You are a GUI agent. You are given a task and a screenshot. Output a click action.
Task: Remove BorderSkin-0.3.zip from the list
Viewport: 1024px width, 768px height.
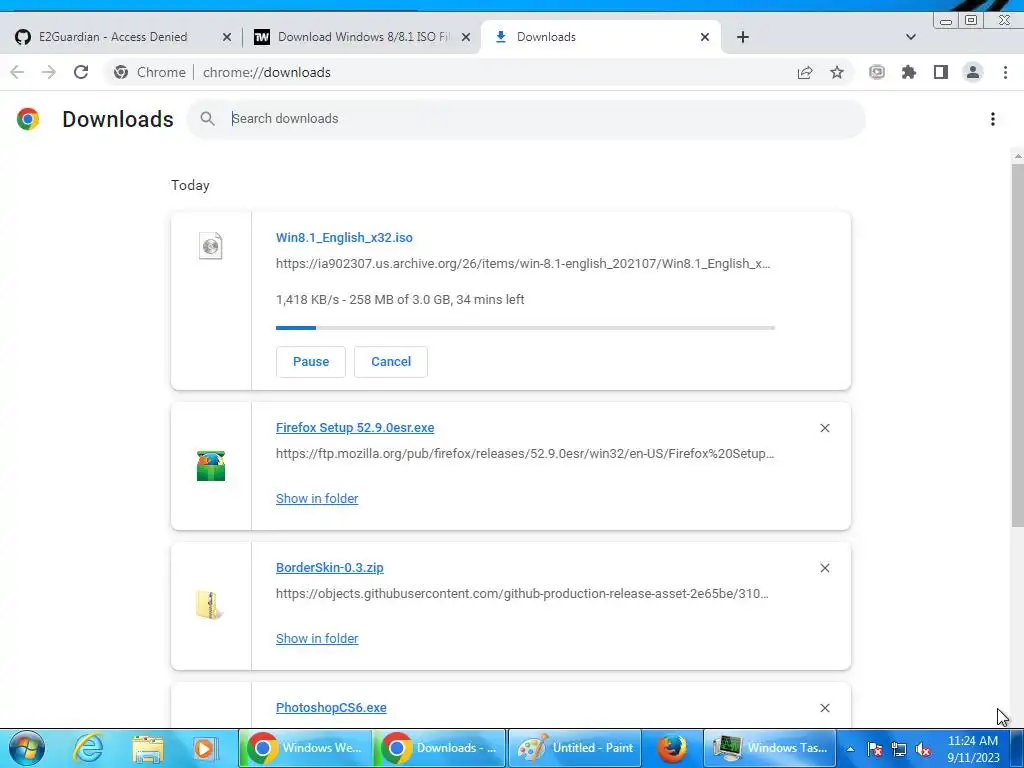(825, 568)
